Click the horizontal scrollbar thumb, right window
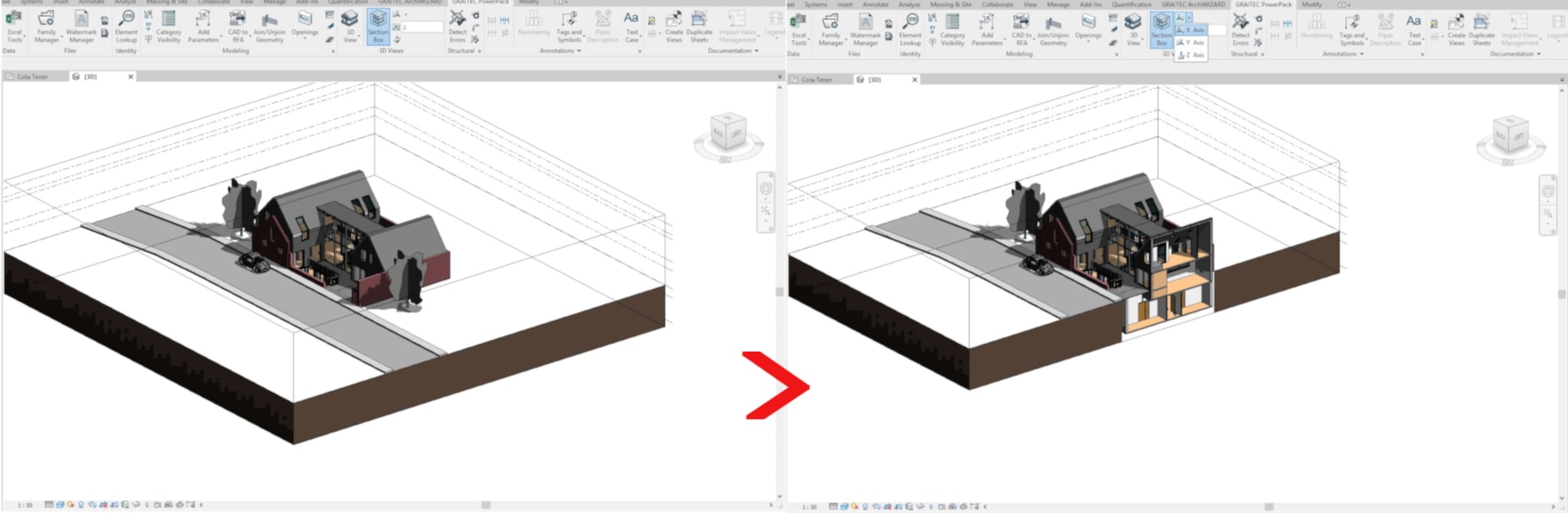This screenshot has height=514, width=1568. tap(1269, 507)
